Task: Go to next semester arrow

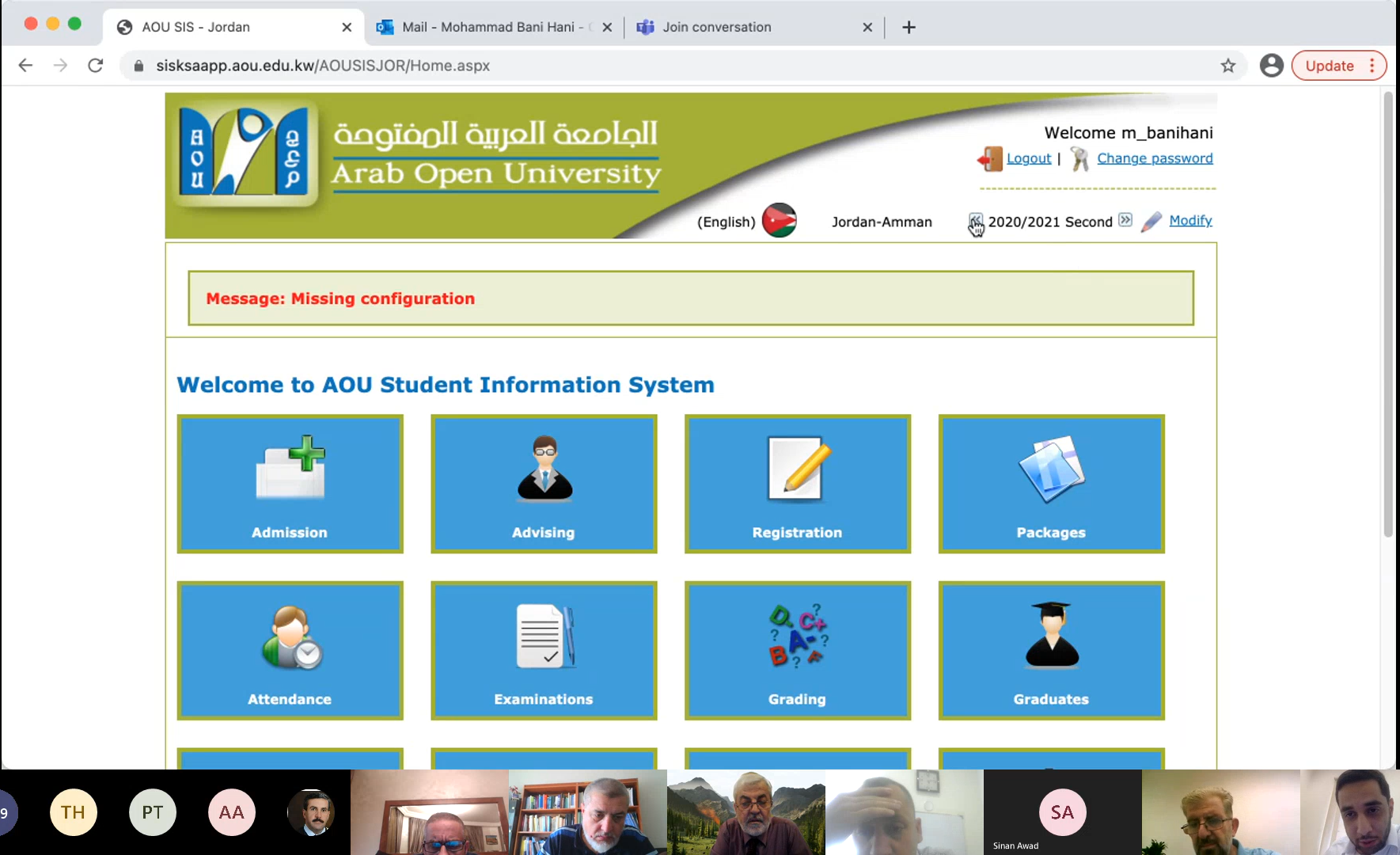Action: [x=1125, y=220]
